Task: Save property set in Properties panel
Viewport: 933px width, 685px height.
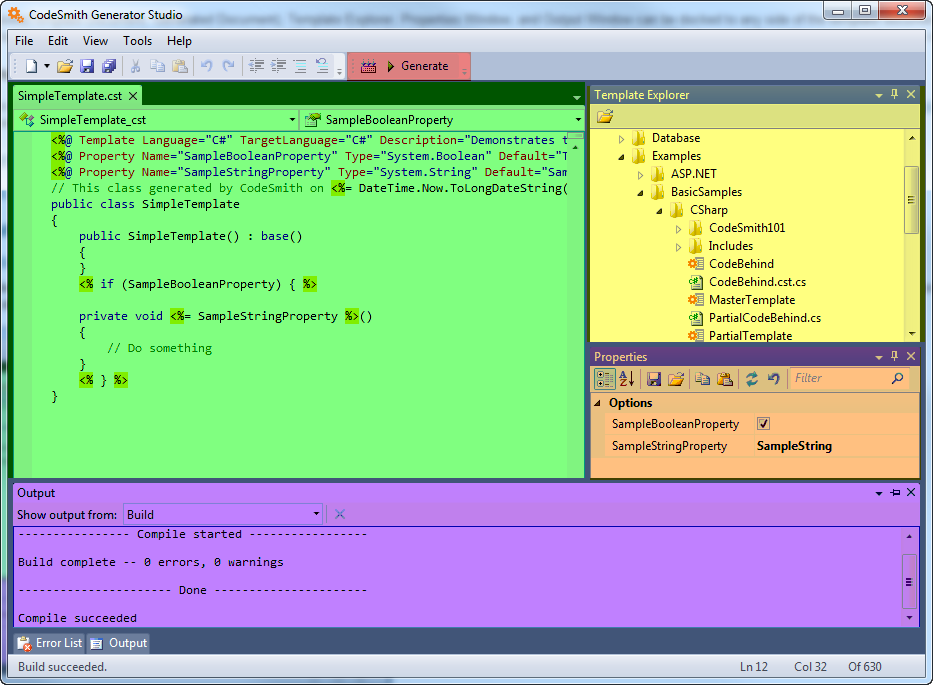Action: click(654, 379)
